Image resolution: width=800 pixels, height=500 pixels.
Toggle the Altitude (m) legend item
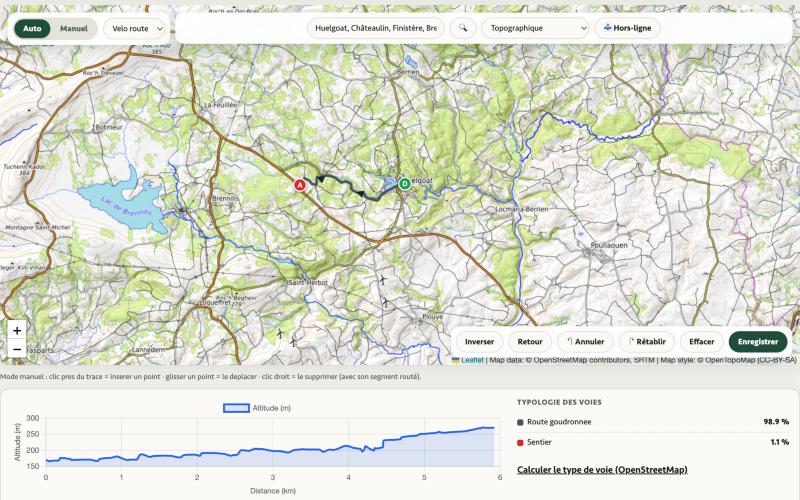click(x=257, y=408)
